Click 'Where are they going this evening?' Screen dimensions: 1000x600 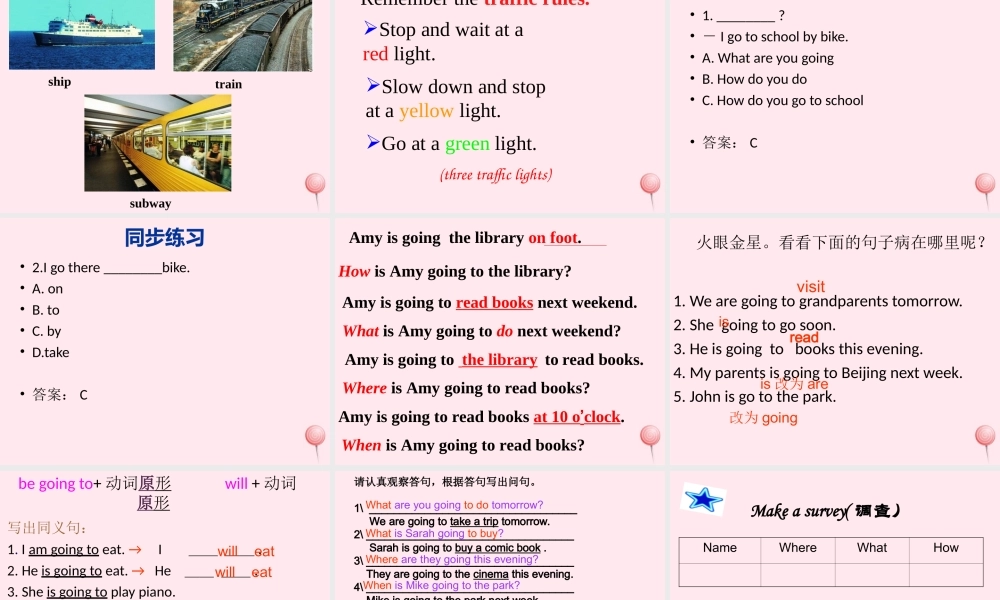pyautogui.click(x=452, y=559)
